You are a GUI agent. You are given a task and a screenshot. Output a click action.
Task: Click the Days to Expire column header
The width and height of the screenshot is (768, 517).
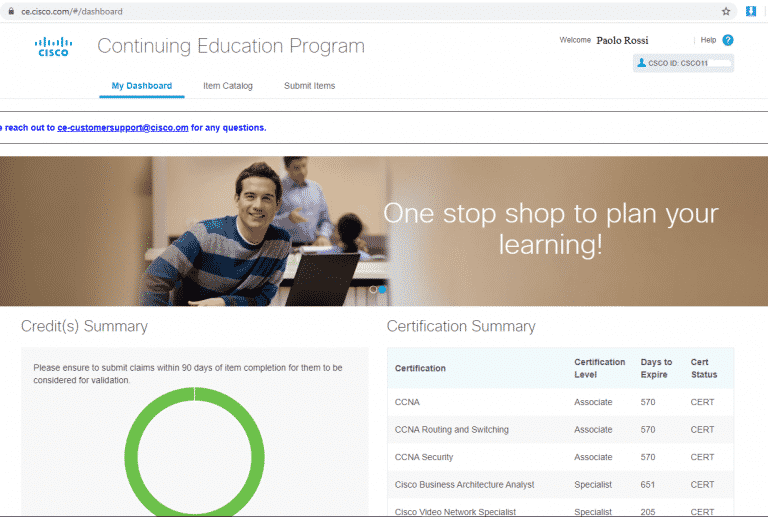point(656,368)
